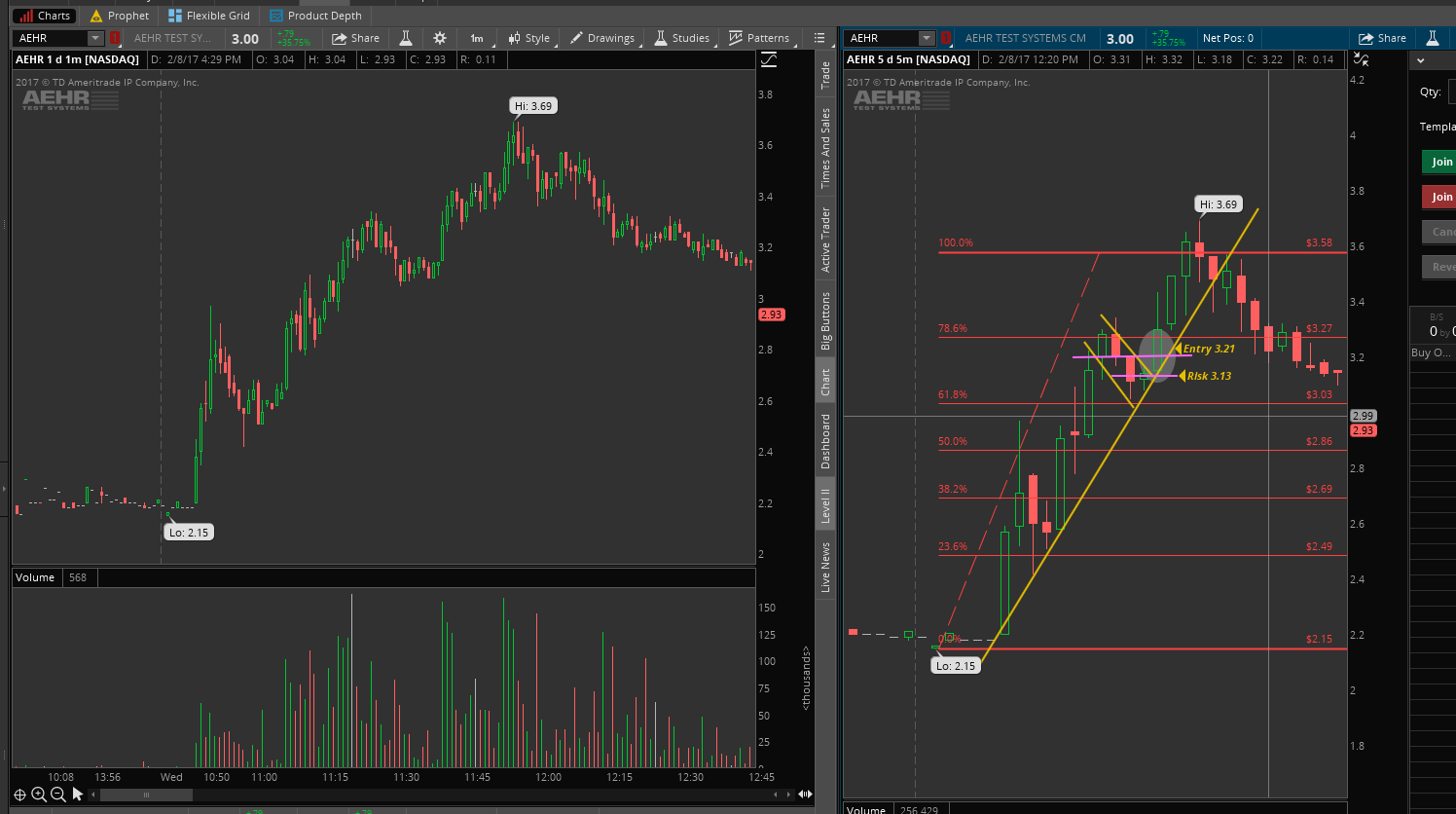Toggle the Level II side tab
Viewport: 1456px width, 814px height.
(x=825, y=504)
